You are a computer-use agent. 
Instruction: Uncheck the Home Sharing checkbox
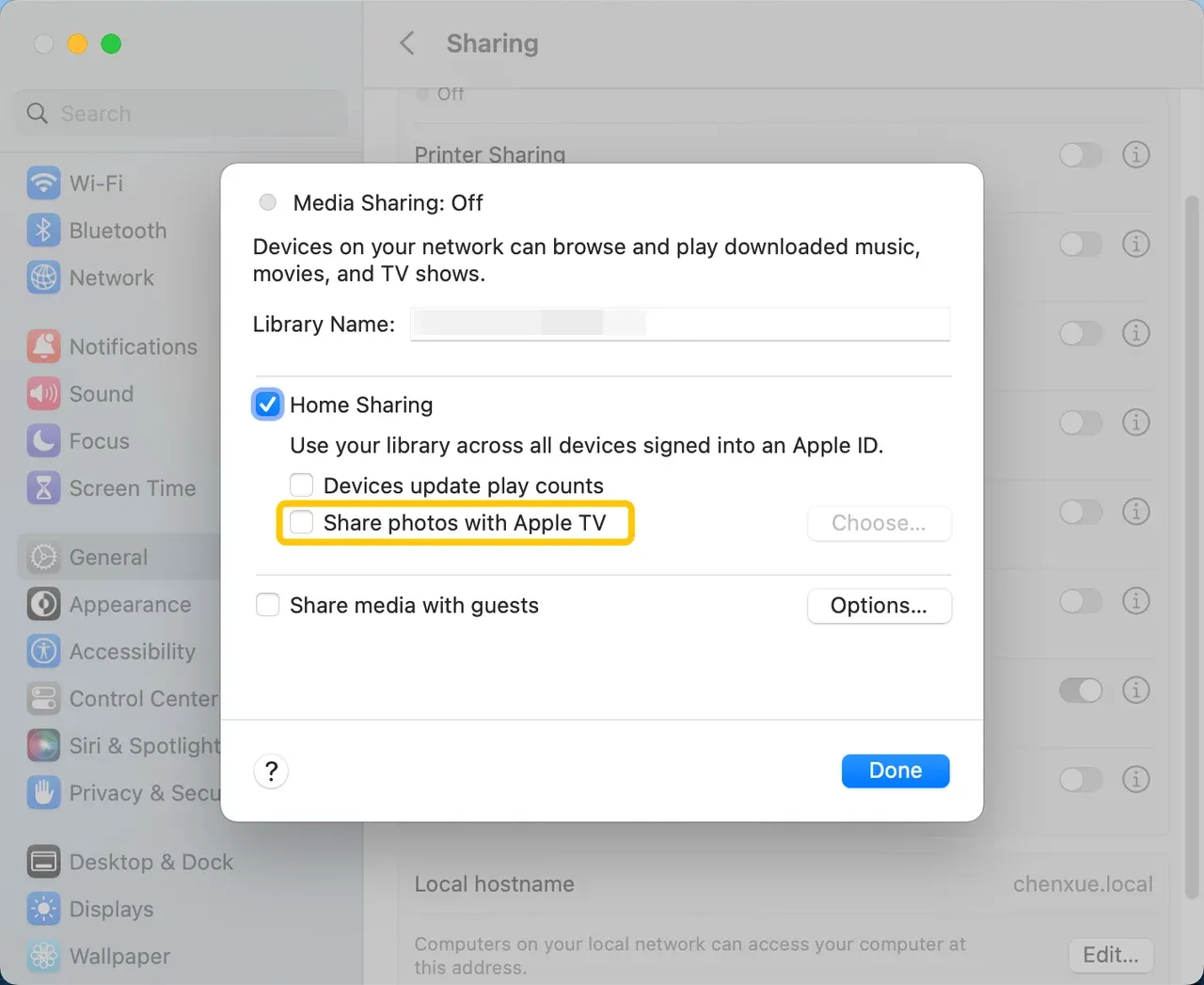268,405
